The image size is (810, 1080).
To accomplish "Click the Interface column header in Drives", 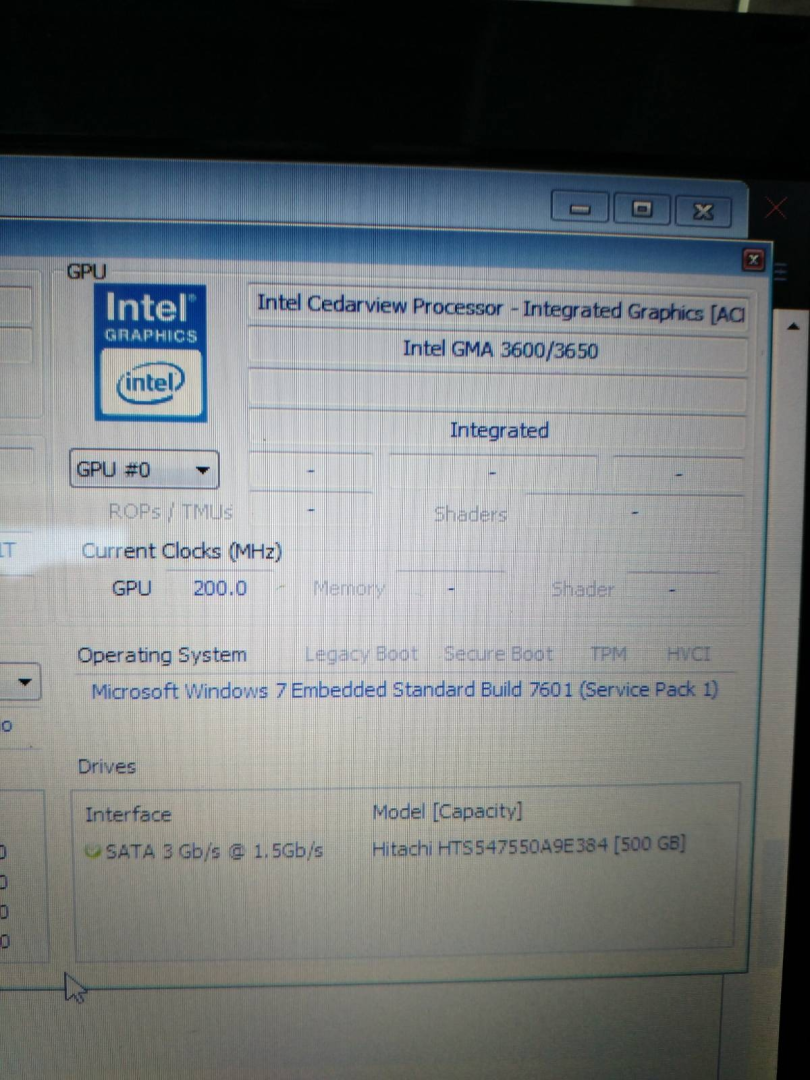I will coord(128,815).
